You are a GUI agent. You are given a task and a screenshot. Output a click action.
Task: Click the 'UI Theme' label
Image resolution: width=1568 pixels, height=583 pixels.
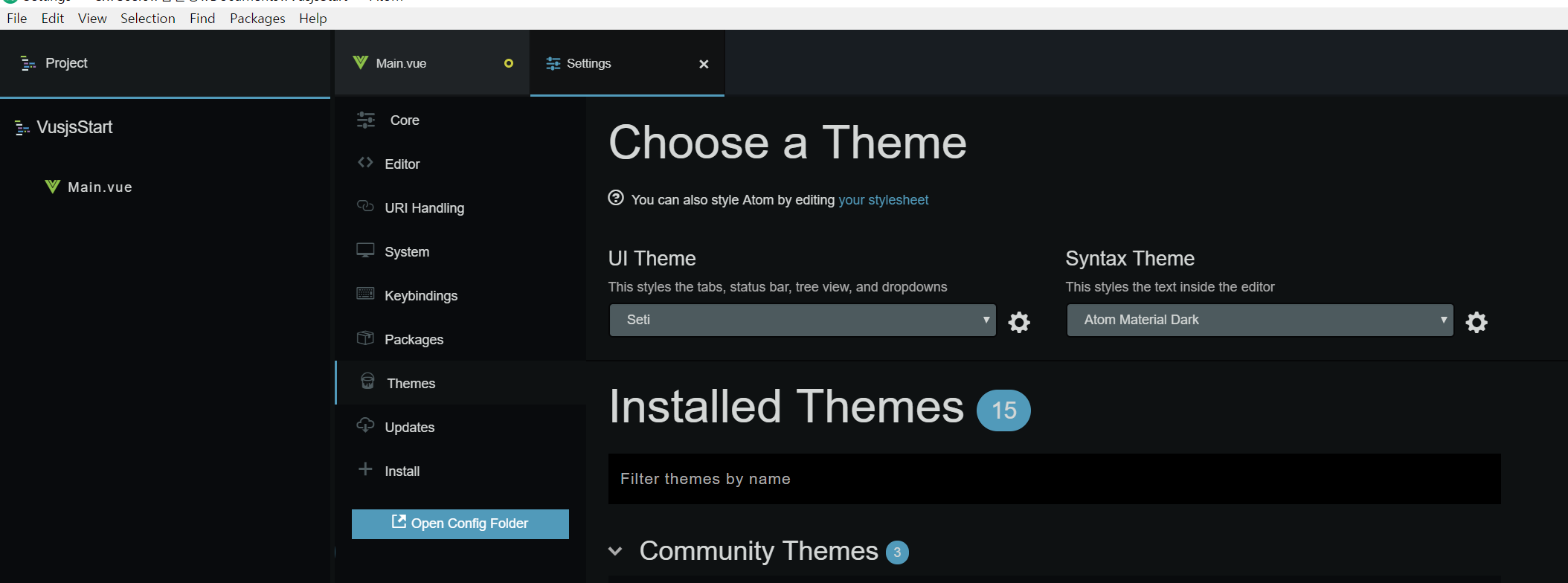652,259
